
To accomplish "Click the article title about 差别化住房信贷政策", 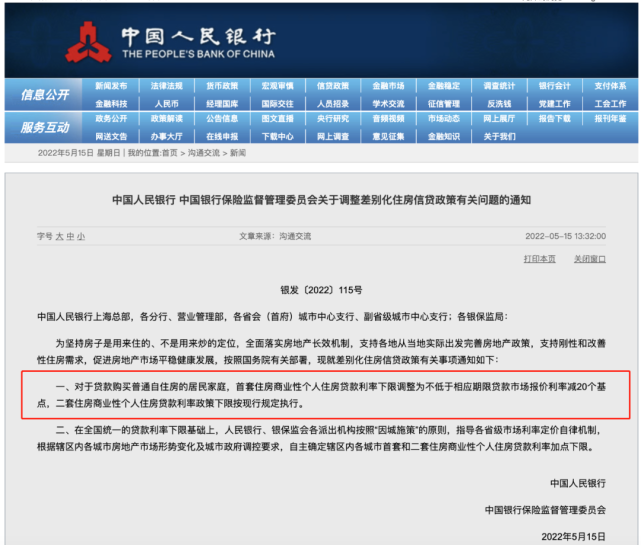I will (x=321, y=200).
